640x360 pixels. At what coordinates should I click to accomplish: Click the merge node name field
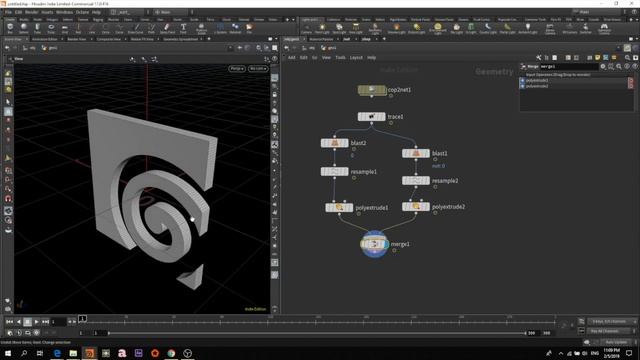pyautogui.click(x=569, y=67)
